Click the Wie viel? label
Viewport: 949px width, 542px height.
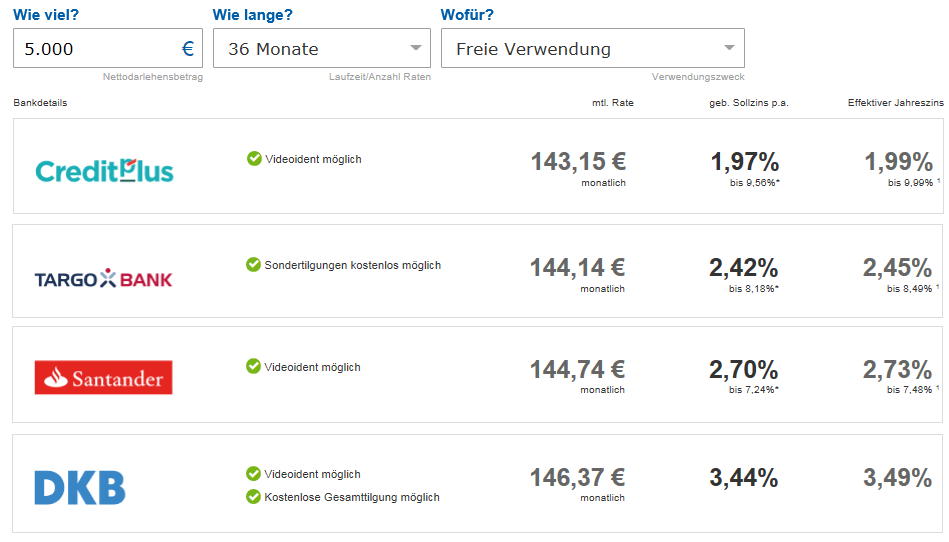46,15
